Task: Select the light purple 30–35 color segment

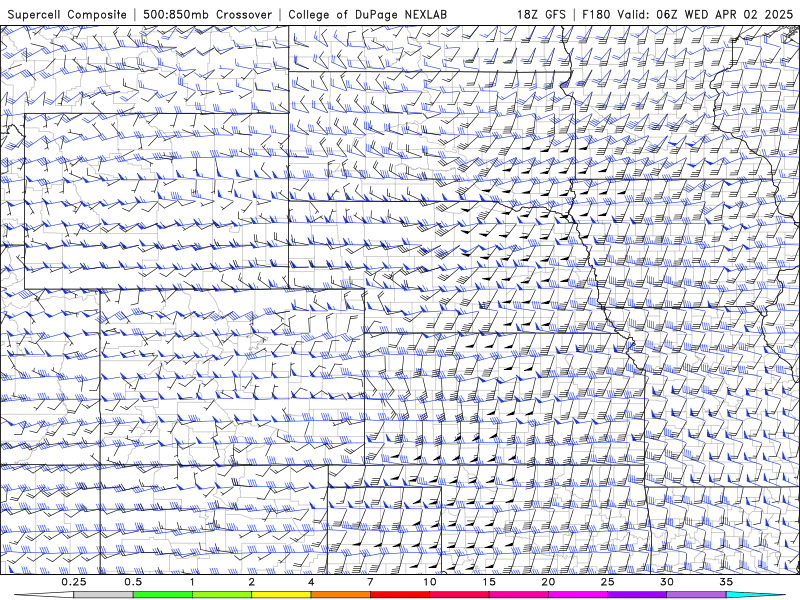Action: pyautogui.click(x=696, y=595)
